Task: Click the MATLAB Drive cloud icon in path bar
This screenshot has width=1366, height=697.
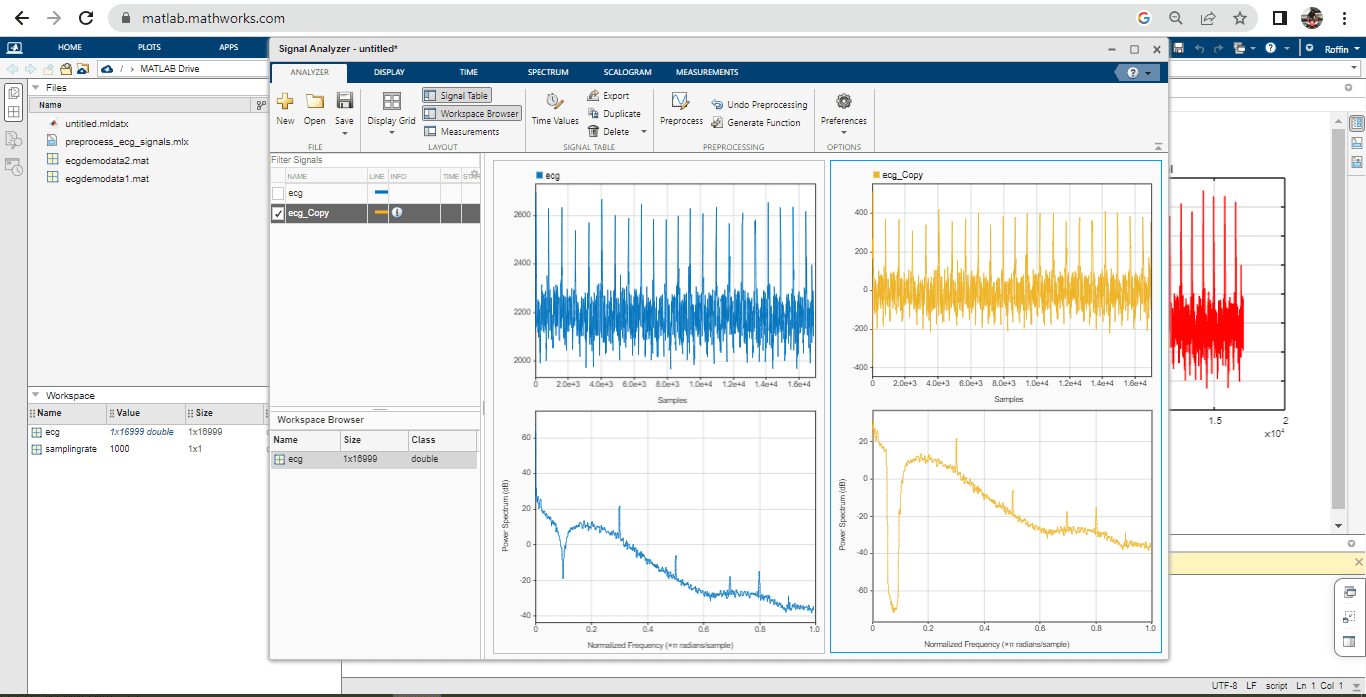Action: pos(107,69)
